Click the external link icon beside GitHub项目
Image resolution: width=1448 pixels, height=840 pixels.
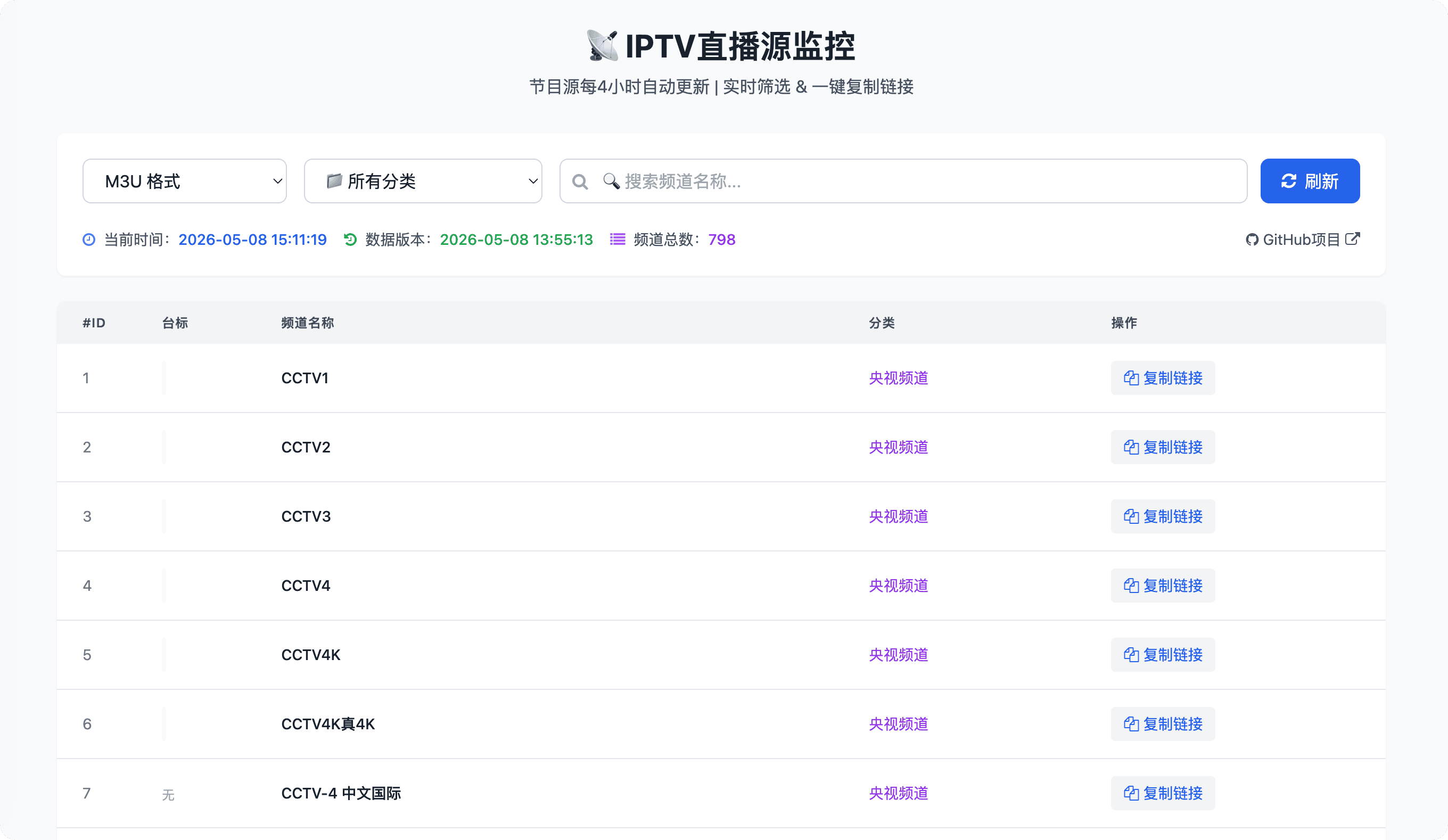(x=1353, y=238)
